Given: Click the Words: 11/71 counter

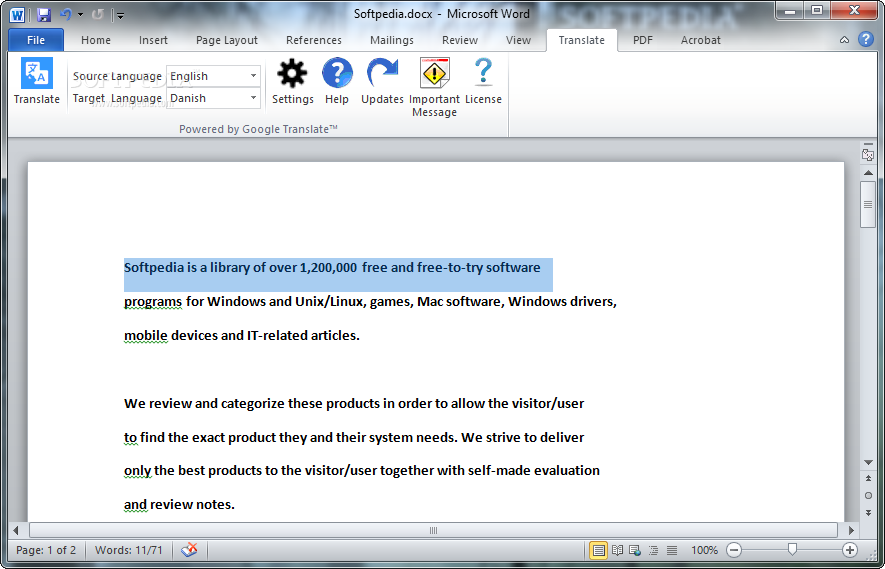Looking at the screenshot, I should (129, 550).
